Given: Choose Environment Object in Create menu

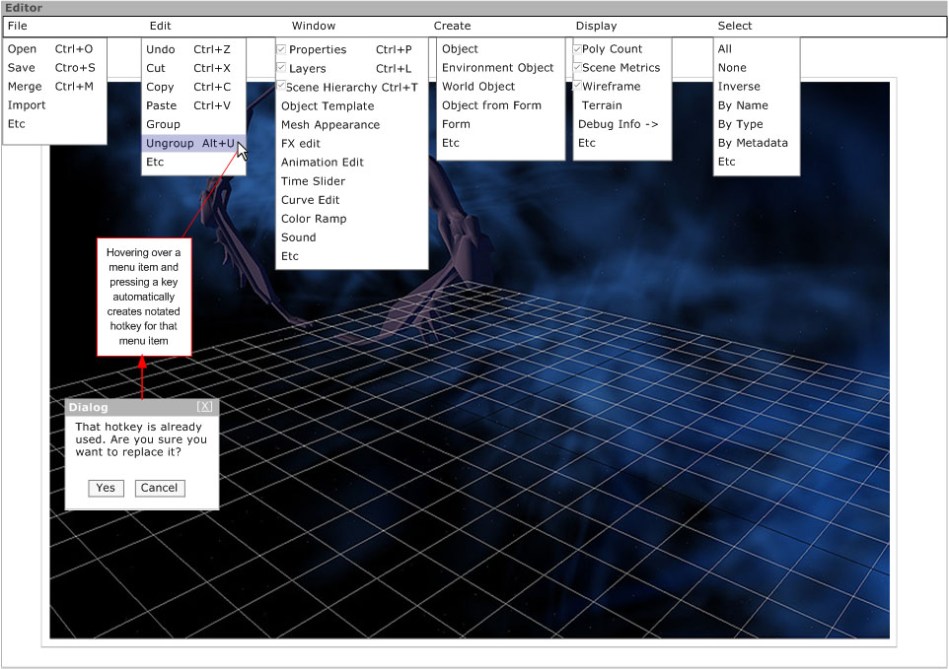Looking at the screenshot, I should click(497, 68).
